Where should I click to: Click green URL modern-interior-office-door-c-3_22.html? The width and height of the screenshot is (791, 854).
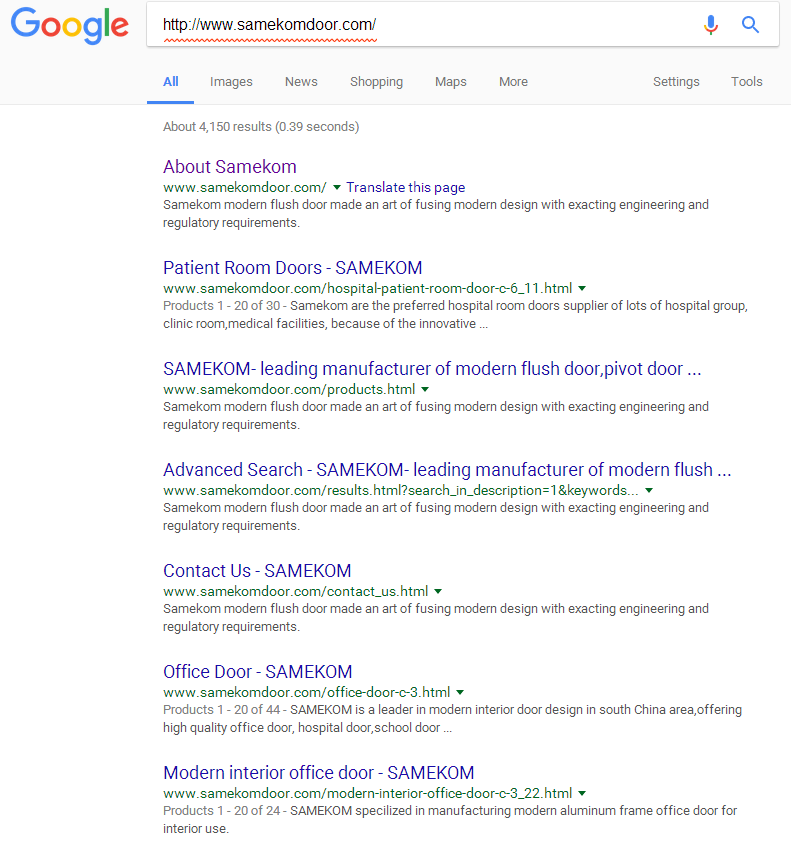367,793
